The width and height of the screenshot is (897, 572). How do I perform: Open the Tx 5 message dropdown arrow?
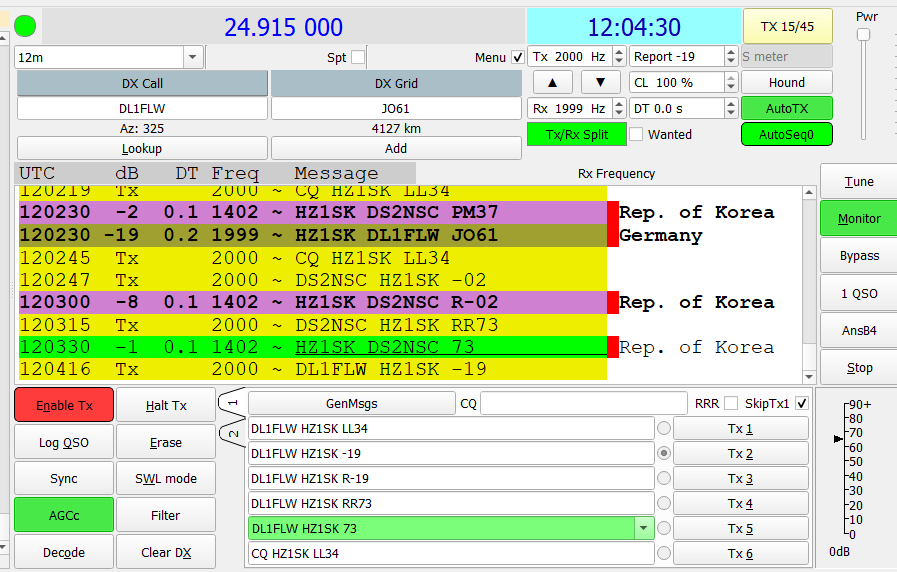[644, 528]
